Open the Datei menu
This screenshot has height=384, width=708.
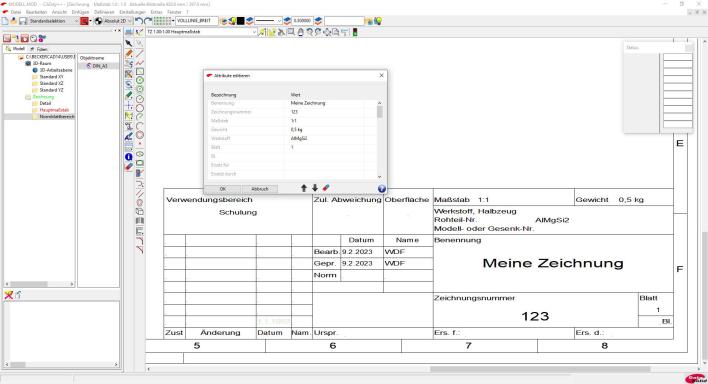16,12
